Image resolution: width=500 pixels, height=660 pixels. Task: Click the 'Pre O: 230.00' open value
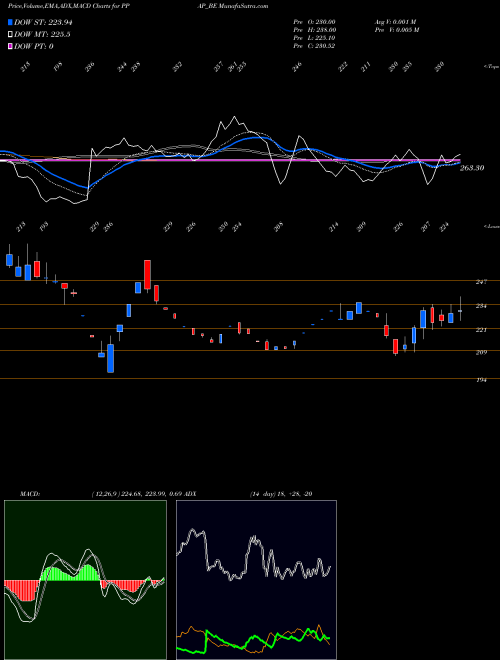tap(314, 22)
